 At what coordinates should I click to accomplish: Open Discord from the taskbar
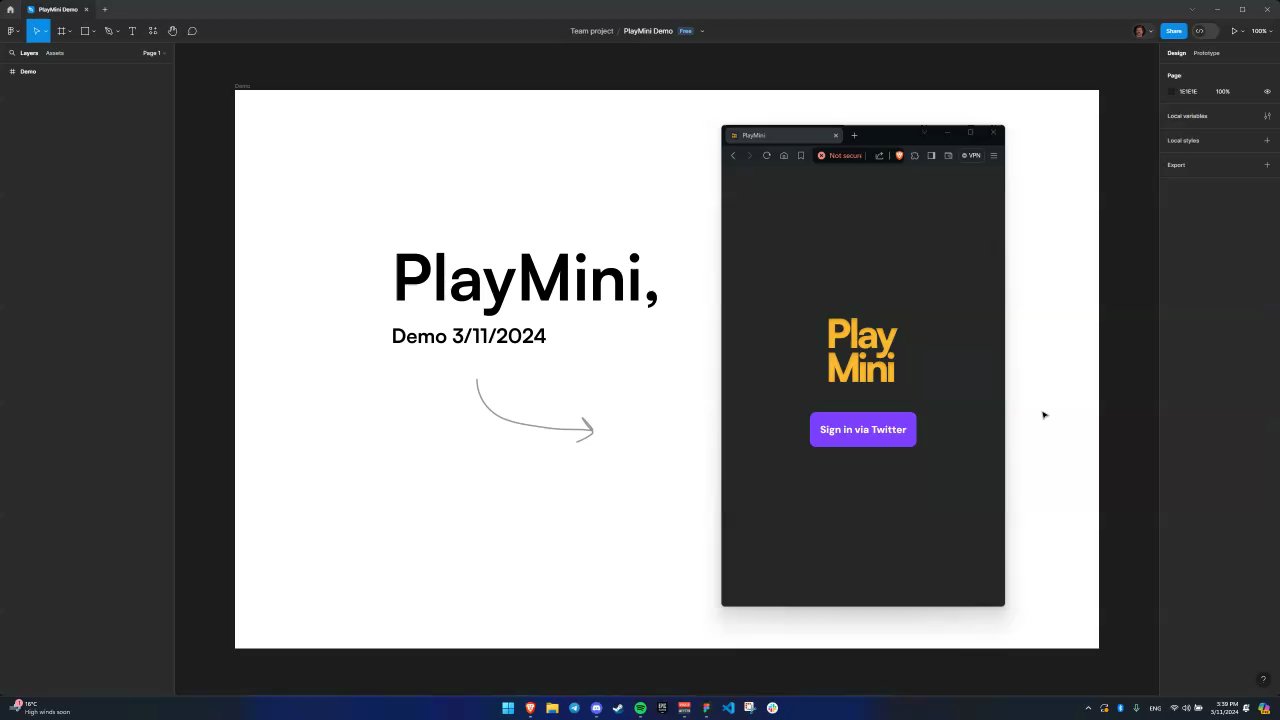[596, 708]
